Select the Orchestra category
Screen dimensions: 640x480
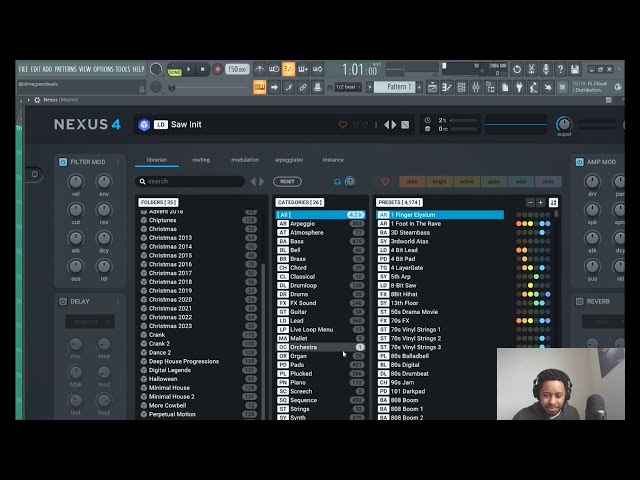(321, 347)
